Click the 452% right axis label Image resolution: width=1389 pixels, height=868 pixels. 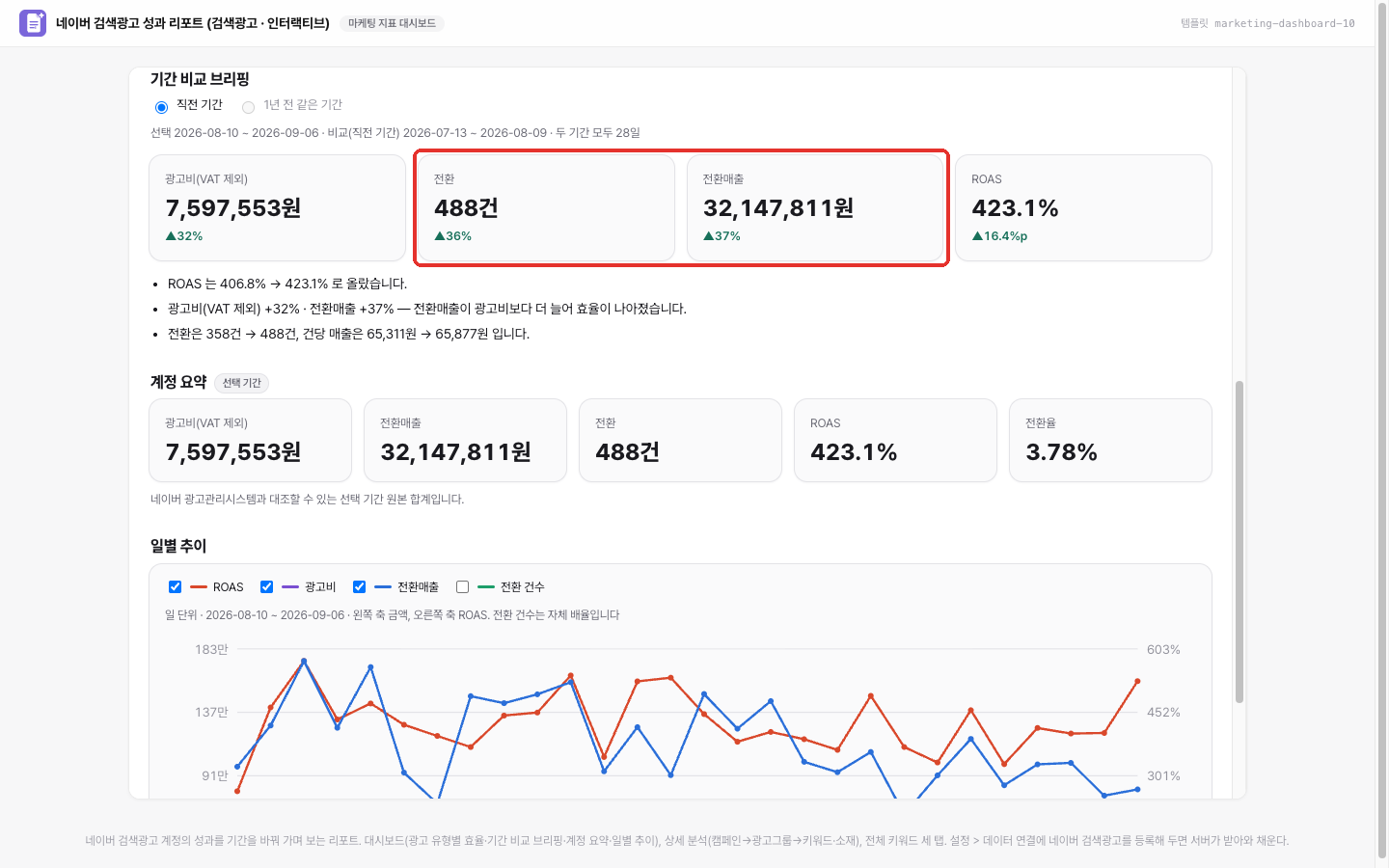coord(1163,713)
